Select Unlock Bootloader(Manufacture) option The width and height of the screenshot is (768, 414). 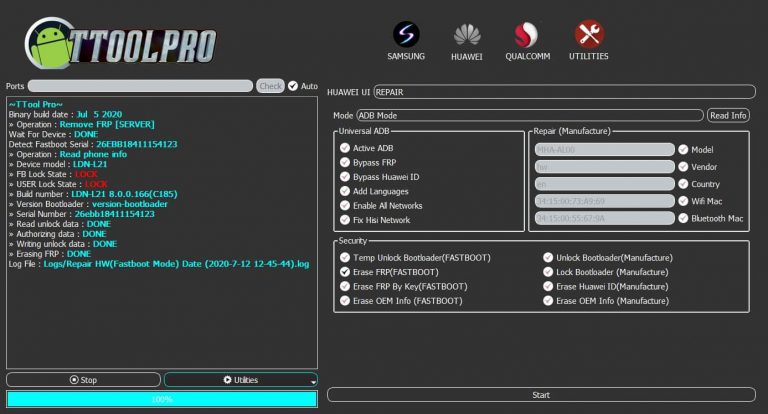click(x=608, y=257)
